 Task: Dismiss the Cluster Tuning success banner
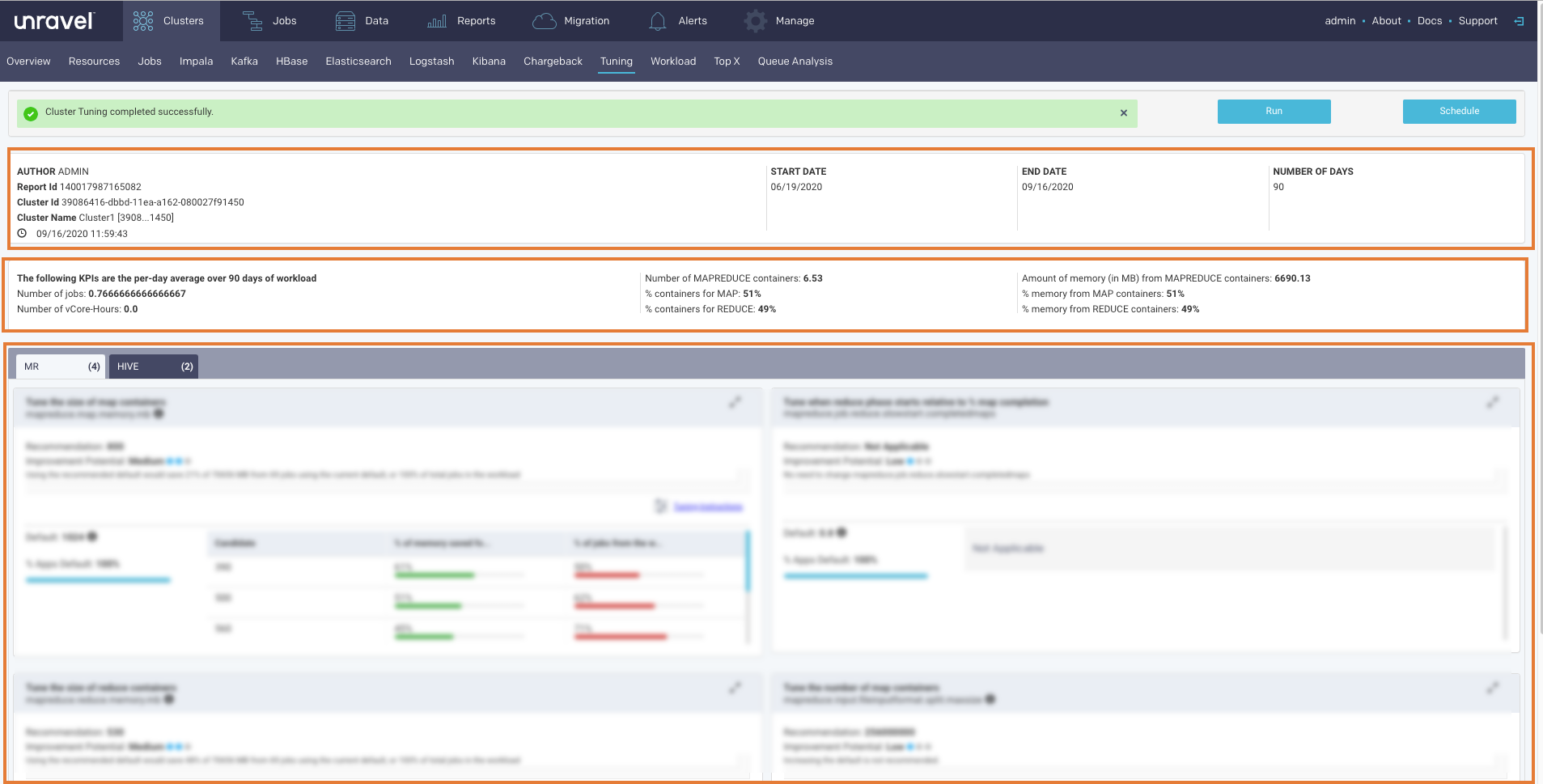[x=1123, y=113]
